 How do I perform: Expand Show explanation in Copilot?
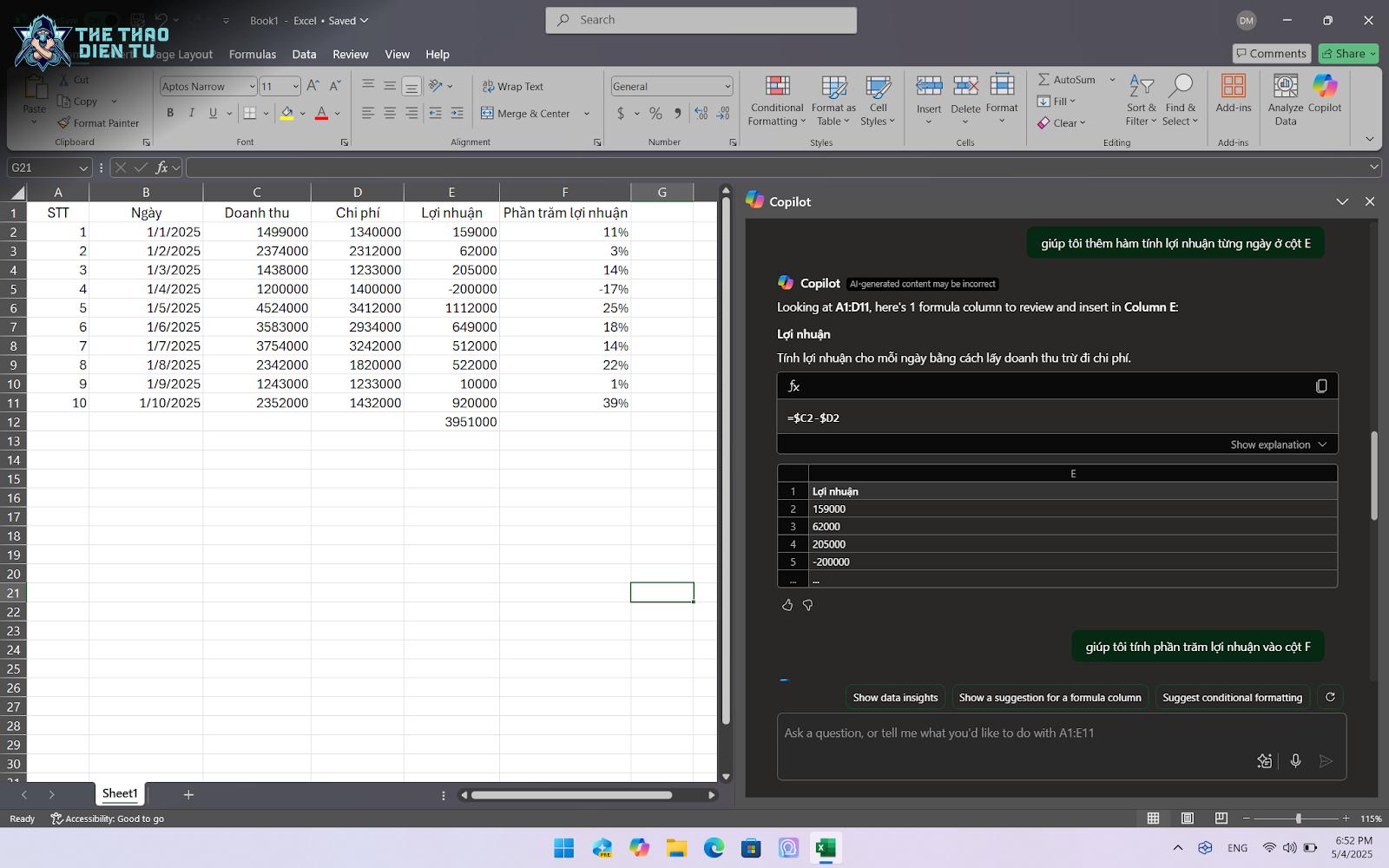[x=1278, y=444]
